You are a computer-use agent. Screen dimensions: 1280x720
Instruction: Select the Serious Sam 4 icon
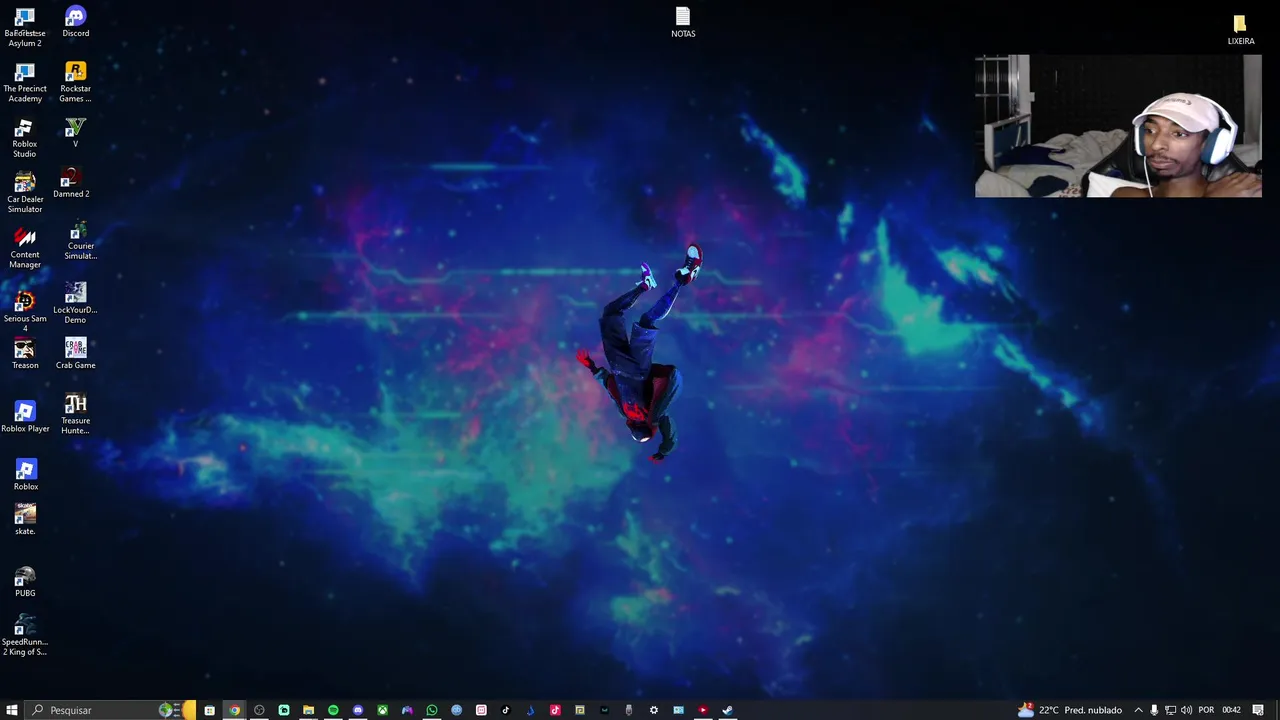[x=25, y=311]
